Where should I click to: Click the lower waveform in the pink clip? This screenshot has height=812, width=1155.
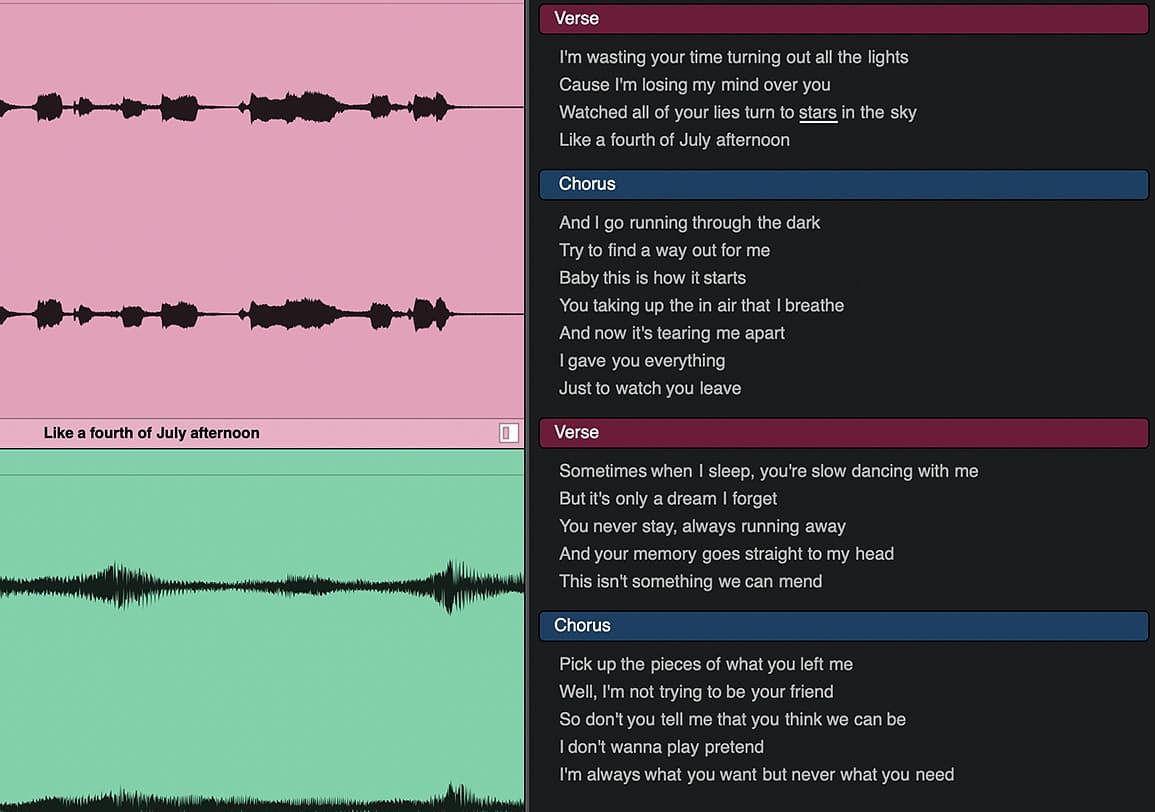(x=261, y=314)
